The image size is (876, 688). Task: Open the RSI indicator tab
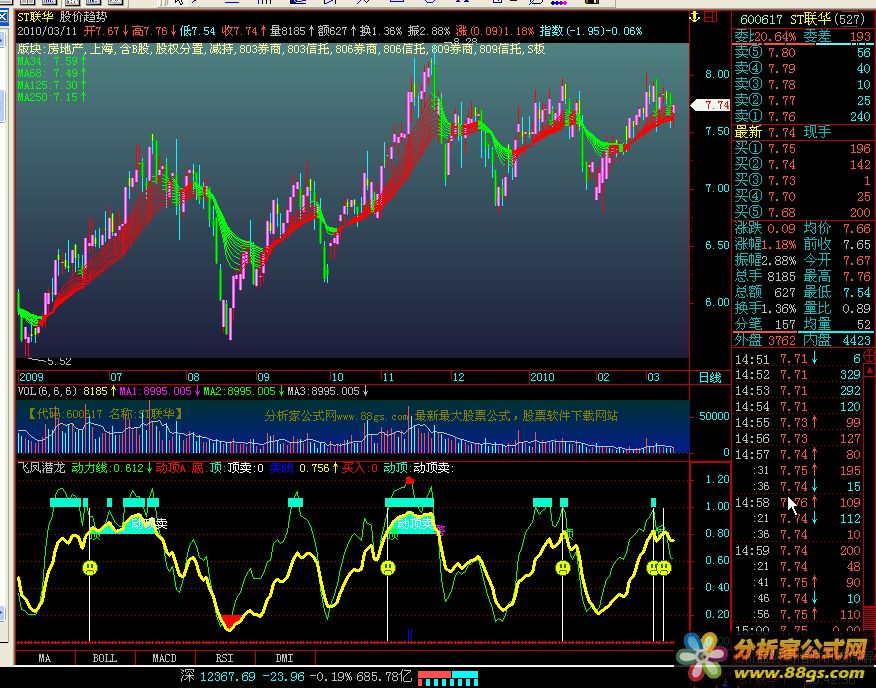point(225,658)
